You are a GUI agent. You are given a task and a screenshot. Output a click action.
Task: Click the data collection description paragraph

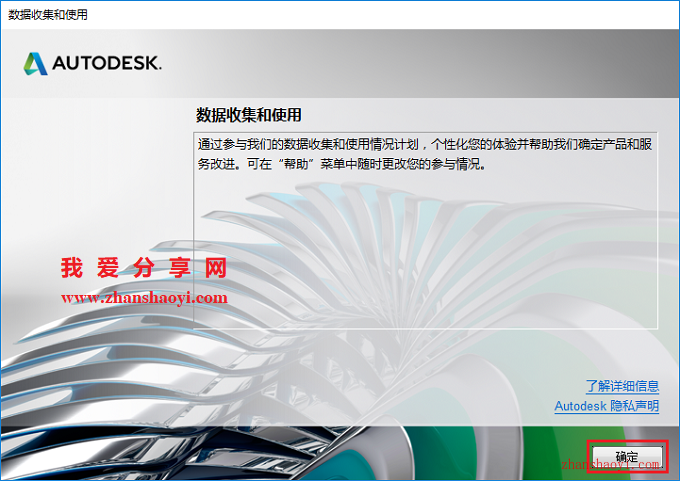click(x=425, y=154)
